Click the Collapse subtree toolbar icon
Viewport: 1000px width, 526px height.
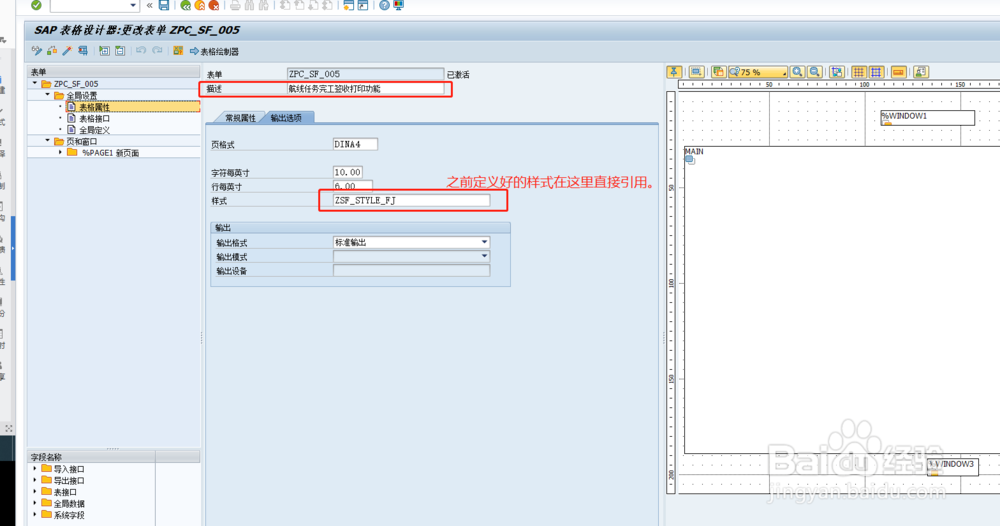tap(120, 50)
